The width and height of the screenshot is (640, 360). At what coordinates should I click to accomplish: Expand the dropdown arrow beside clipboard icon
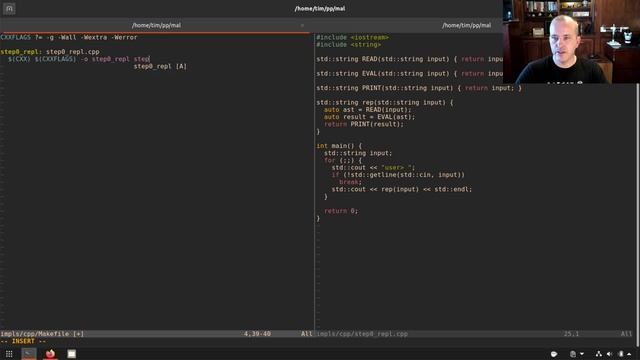click(x=582, y=354)
